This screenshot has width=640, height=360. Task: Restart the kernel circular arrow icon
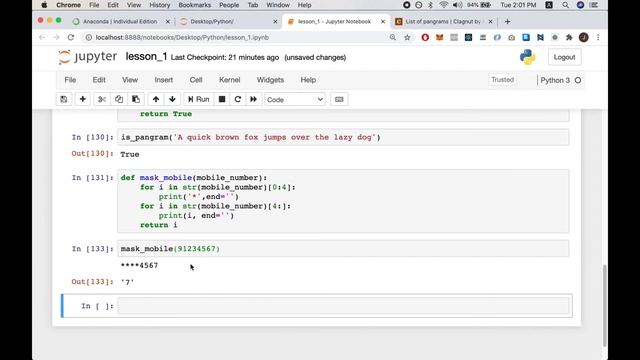238,99
